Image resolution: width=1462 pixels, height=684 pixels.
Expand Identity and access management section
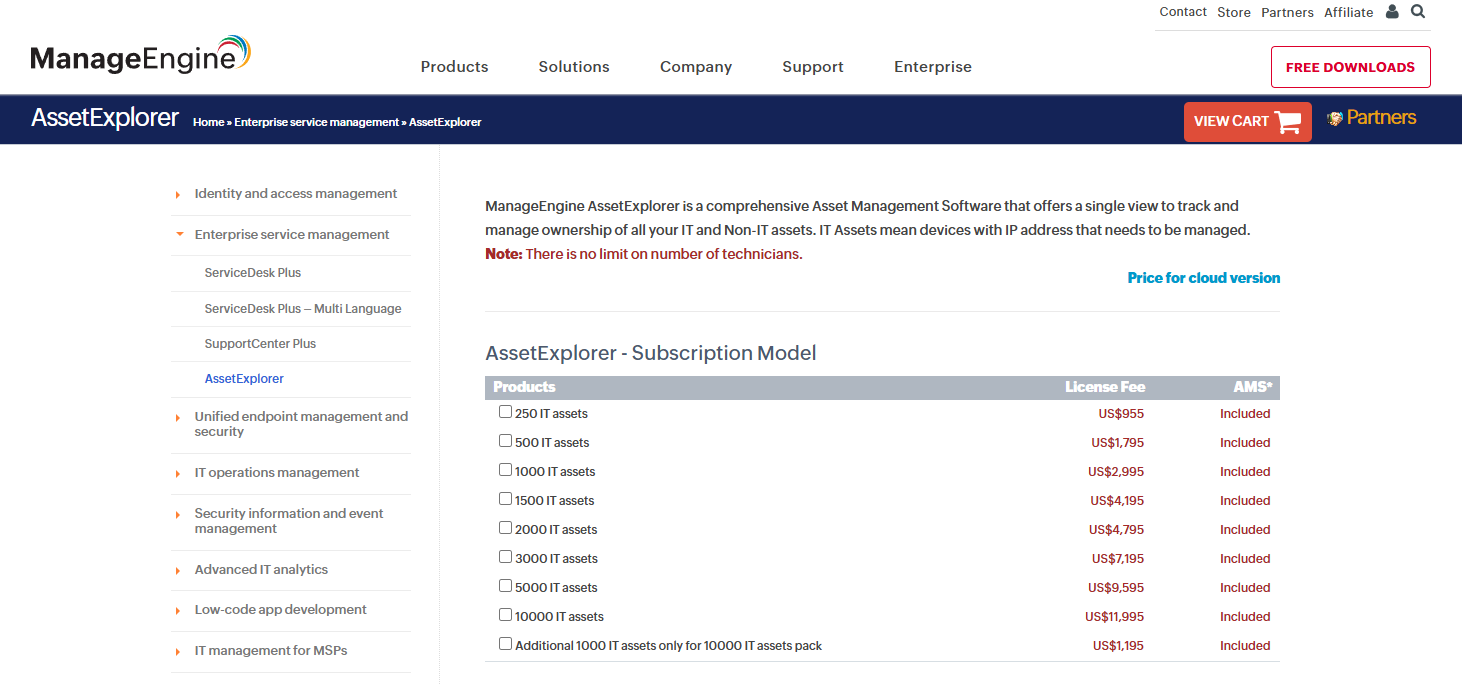tap(179, 195)
